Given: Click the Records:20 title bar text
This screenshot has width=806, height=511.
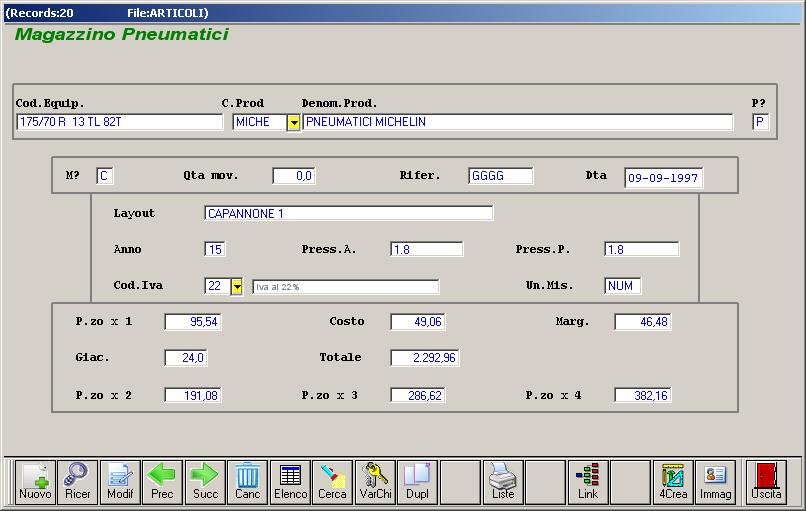Looking at the screenshot, I should 40,13.
